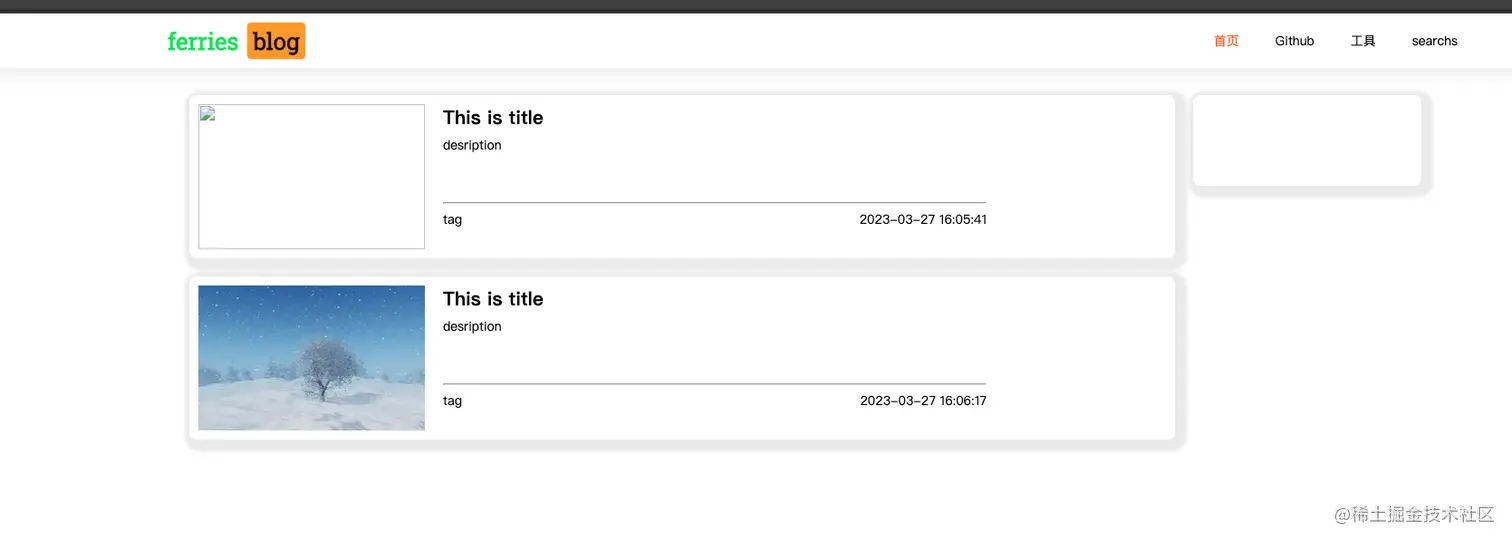Image resolution: width=1512 pixels, height=542 pixels.
Task: Select the searchs nav item
Action: click(x=1434, y=41)
